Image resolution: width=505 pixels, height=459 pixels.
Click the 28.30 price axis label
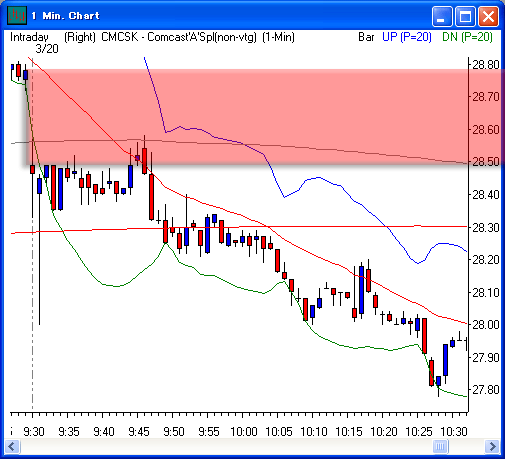coord(486,228)
